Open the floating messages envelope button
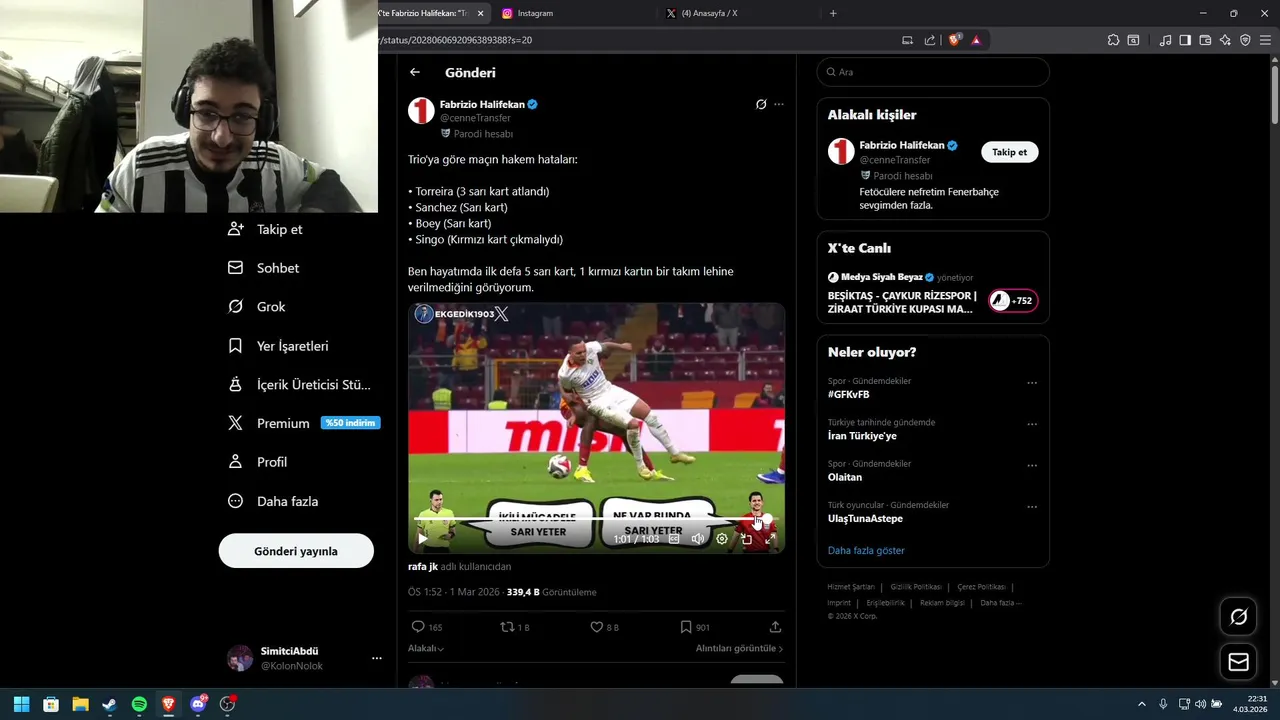 coord(1239,662)
